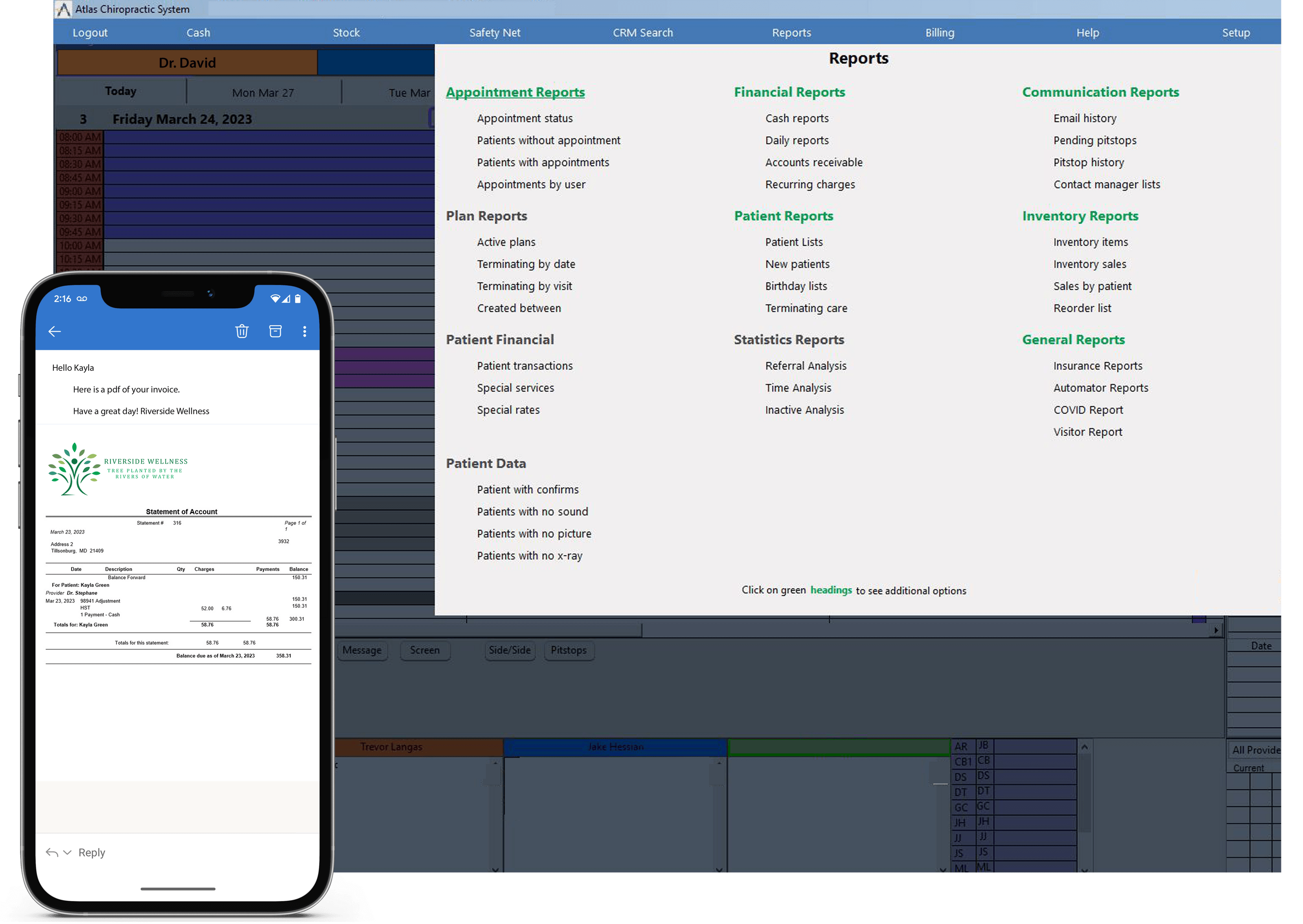Expand Inventory Reports green heading
The height and width of the screenshot is (924, 1303).
click(x=1079, y=215)
